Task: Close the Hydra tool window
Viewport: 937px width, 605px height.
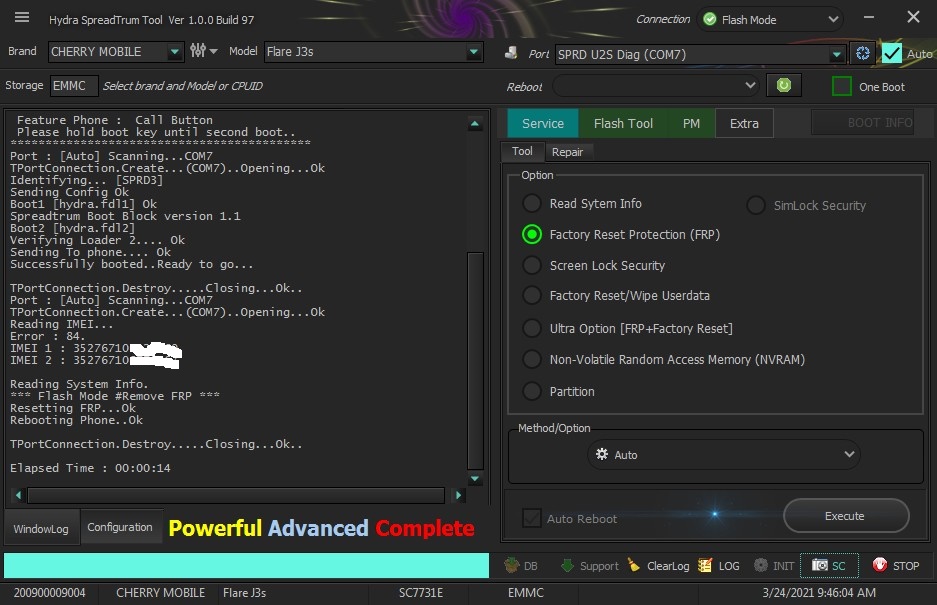Action: [913, 17]
